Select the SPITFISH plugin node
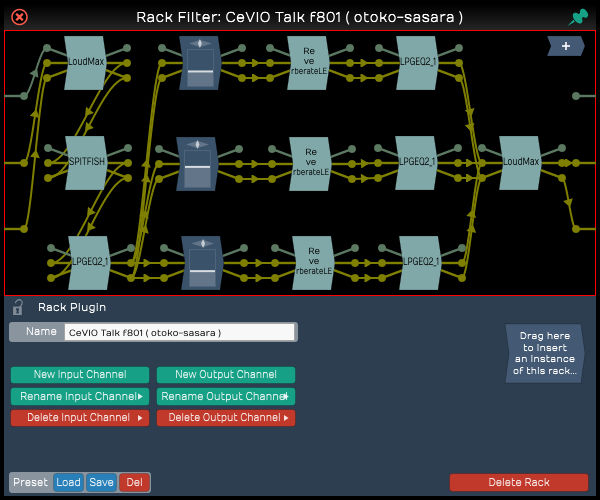Viewport: 600px width, 500px height. point(86,163)
